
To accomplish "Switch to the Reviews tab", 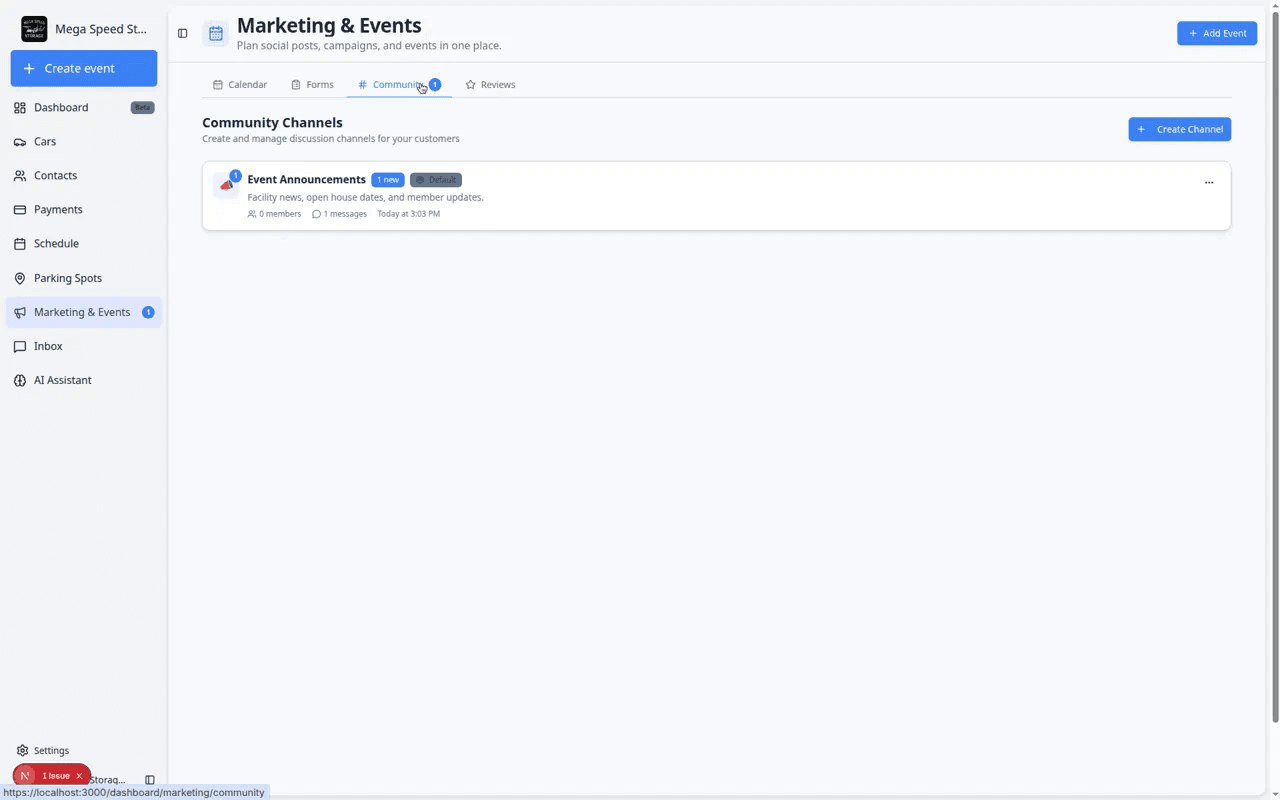I will click(490, 85).
